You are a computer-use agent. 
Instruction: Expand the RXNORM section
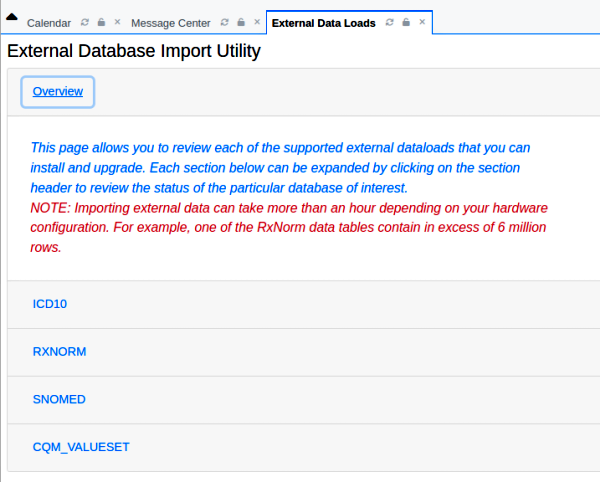[x=59, y=351]
